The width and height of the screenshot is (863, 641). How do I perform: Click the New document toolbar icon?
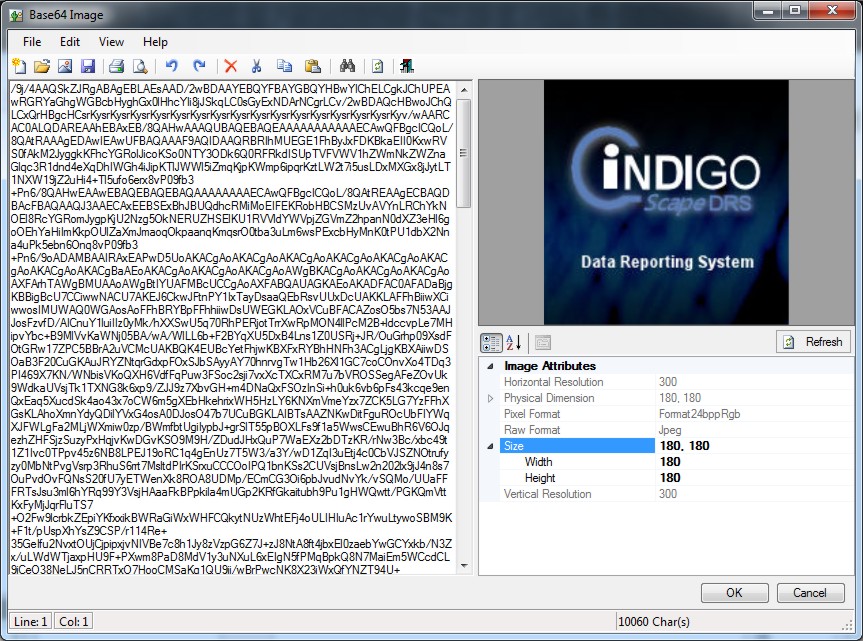(x=19, y=66)
